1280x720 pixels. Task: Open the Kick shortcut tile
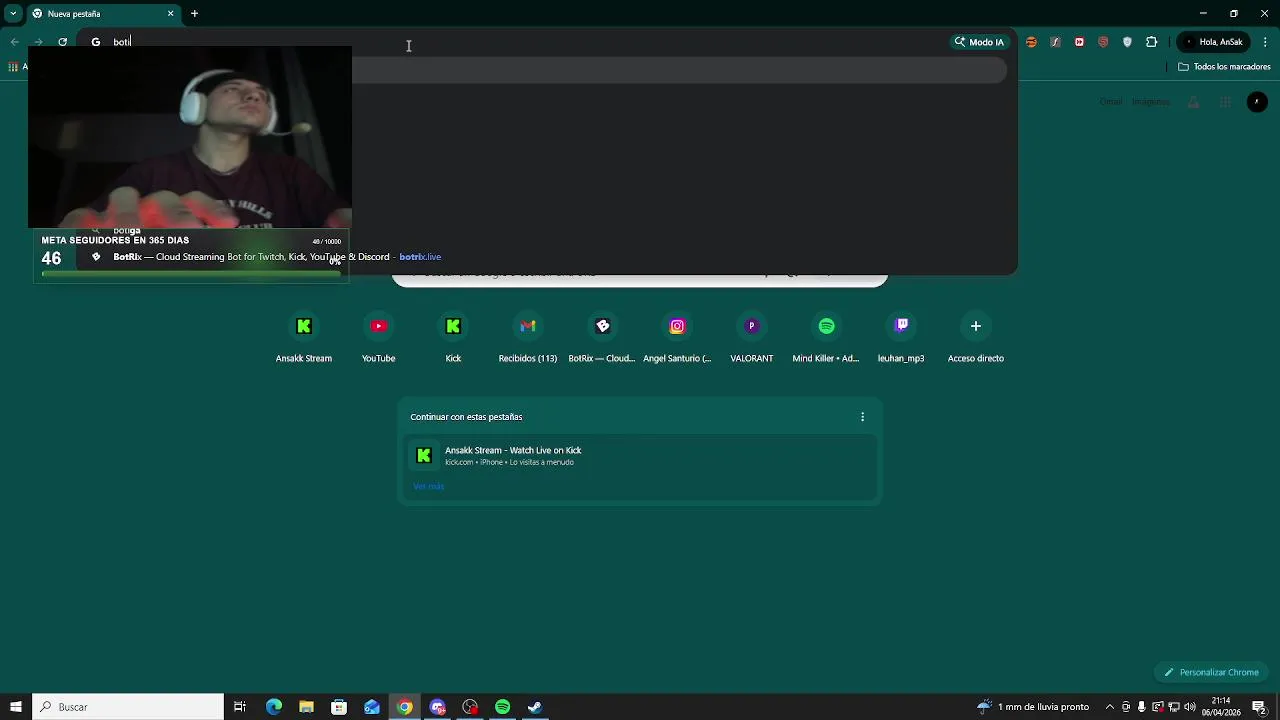453,338
